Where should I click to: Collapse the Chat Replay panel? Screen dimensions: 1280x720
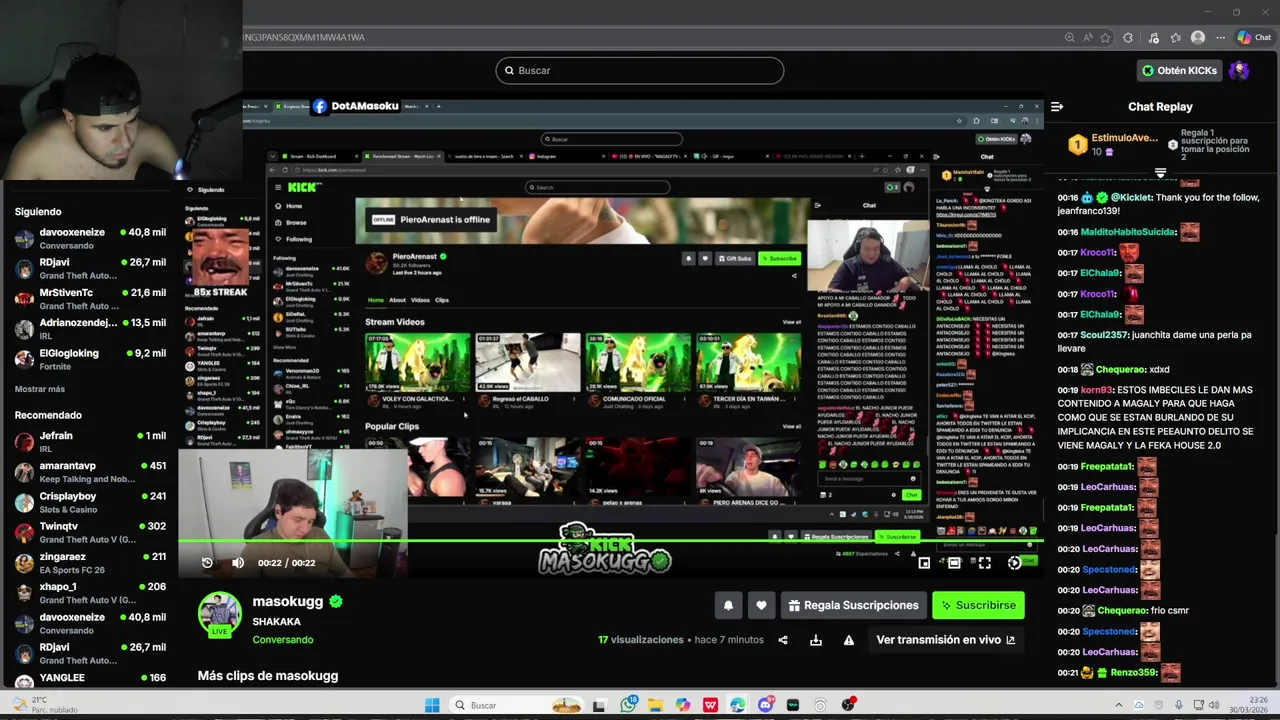point(1057,107)
